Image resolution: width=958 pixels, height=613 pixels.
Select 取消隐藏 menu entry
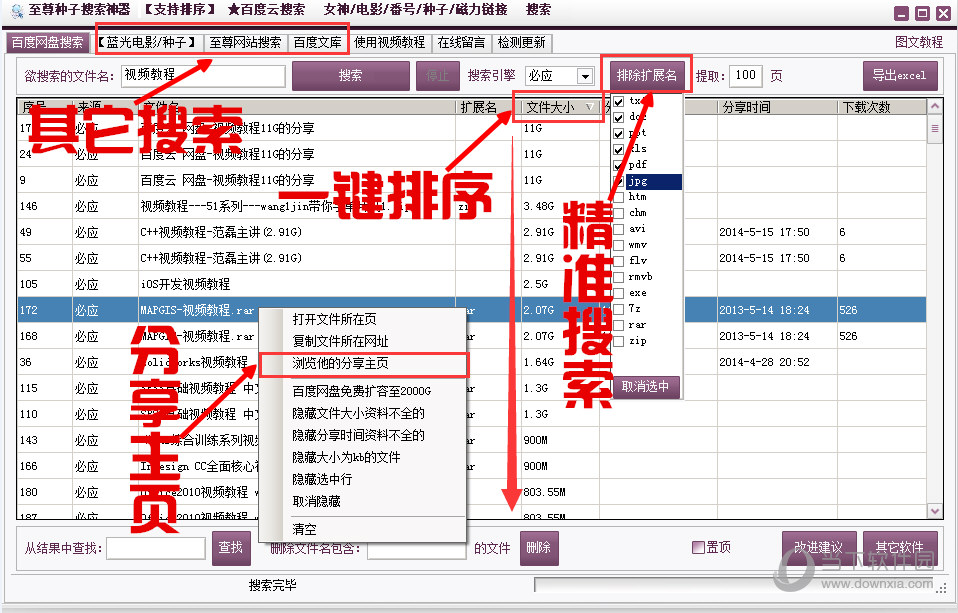pos(316,501)
